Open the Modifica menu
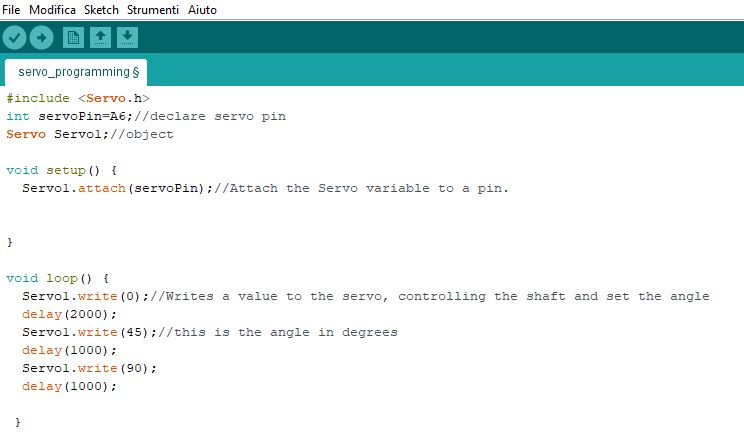 click(x=52, y=9)
